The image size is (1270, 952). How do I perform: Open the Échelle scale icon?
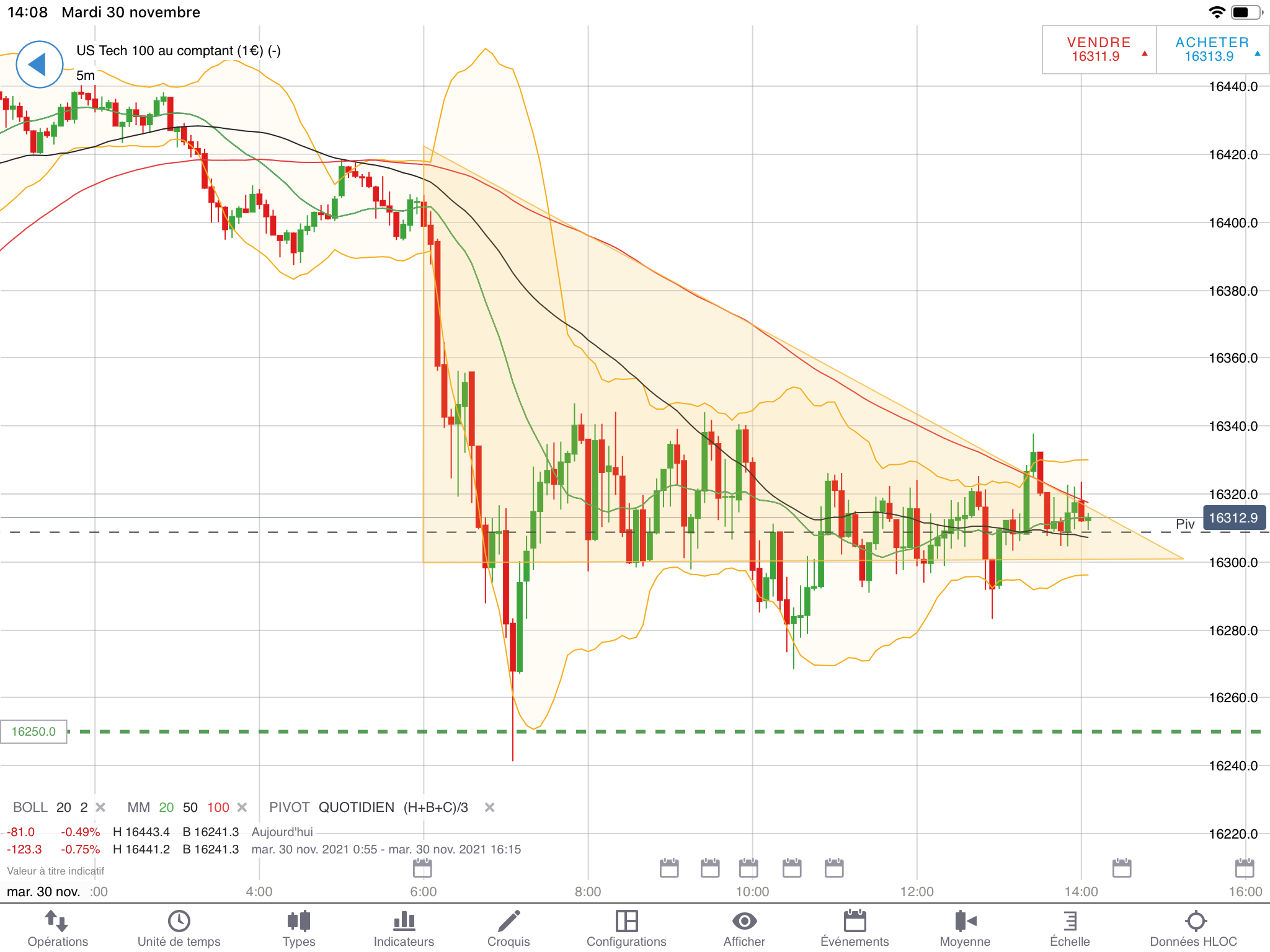coord(1070,922)
